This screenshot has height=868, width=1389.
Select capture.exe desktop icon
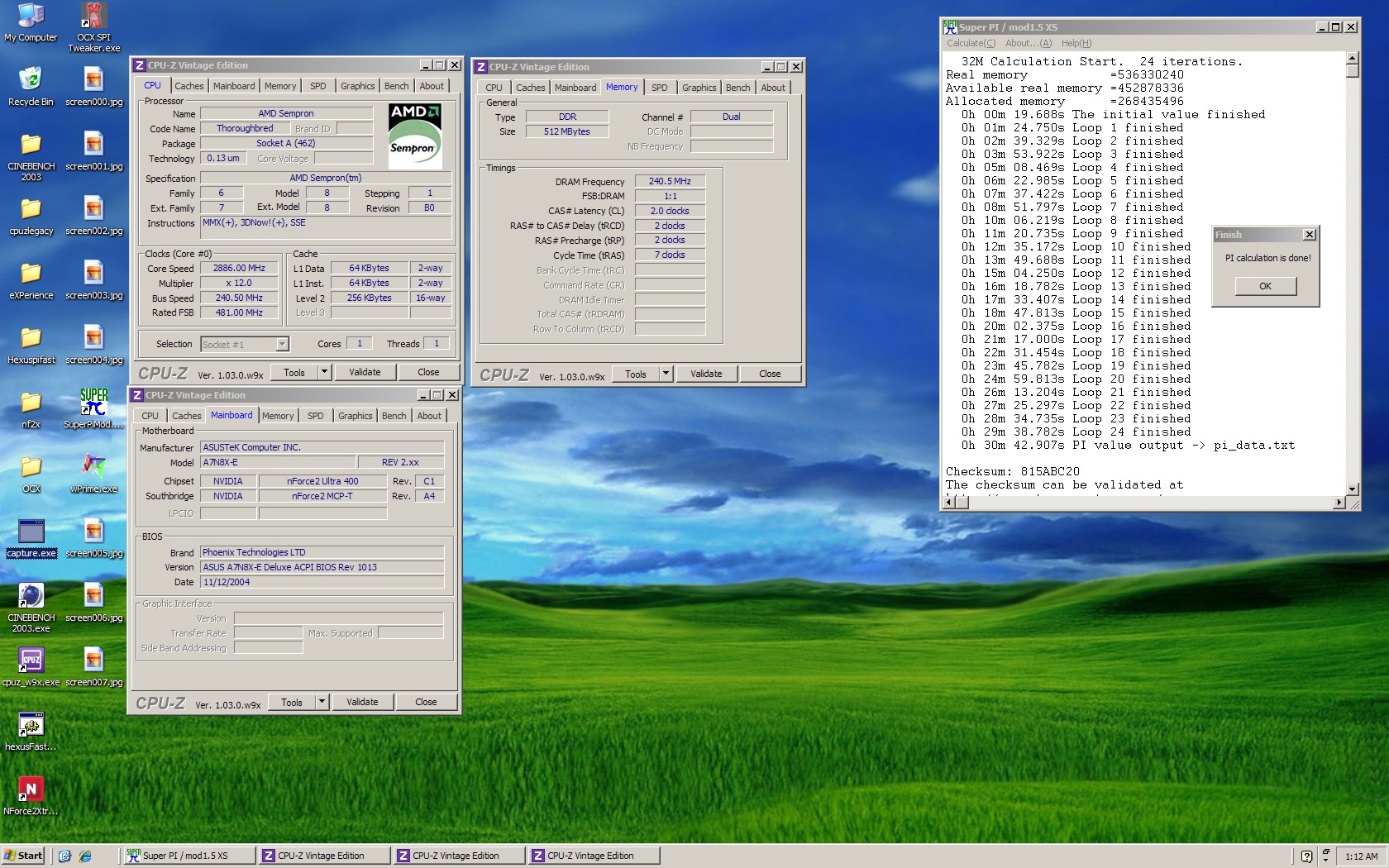click(x=31, y=538)
